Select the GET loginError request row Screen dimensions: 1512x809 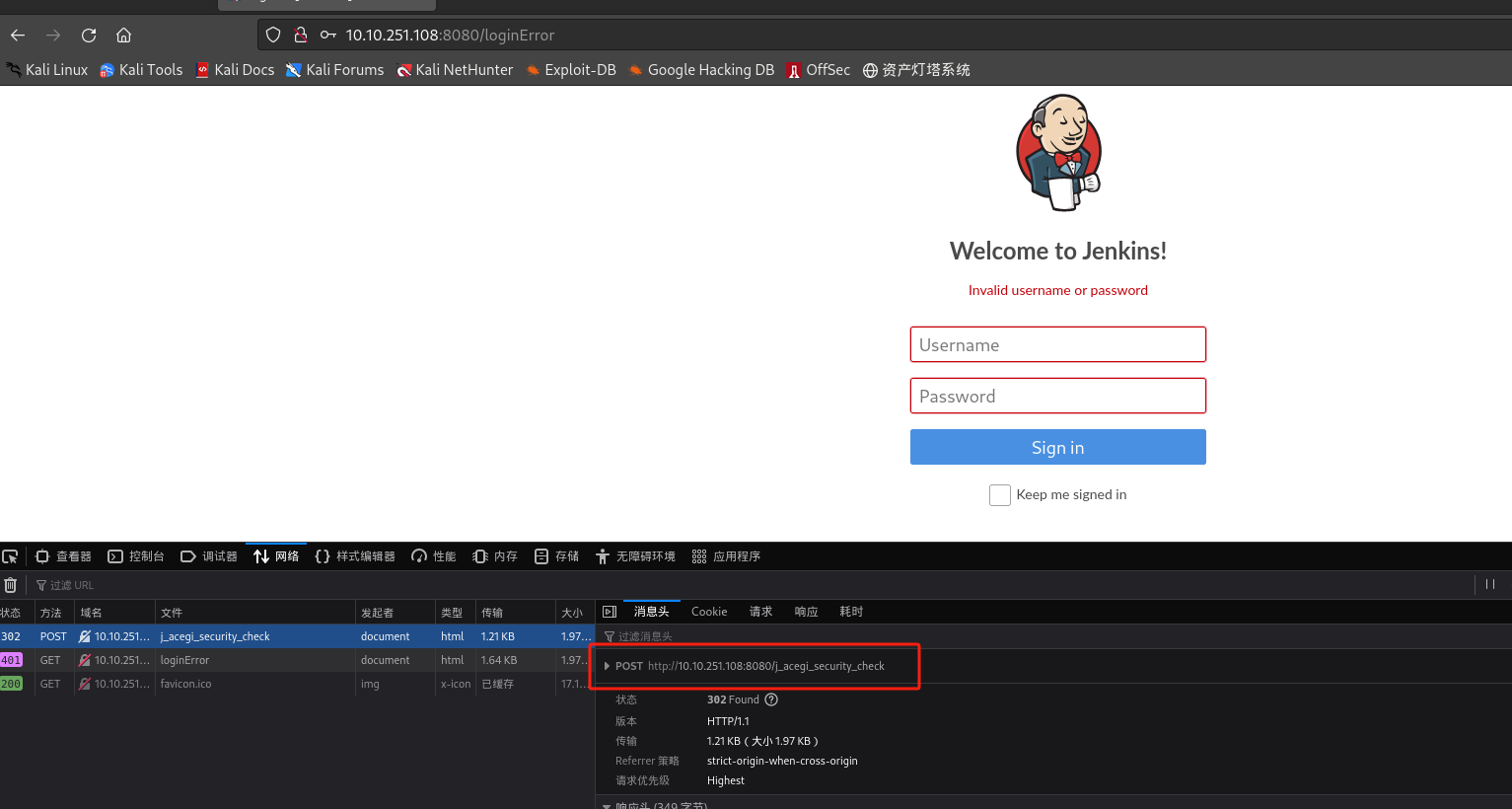coord(297,660)
